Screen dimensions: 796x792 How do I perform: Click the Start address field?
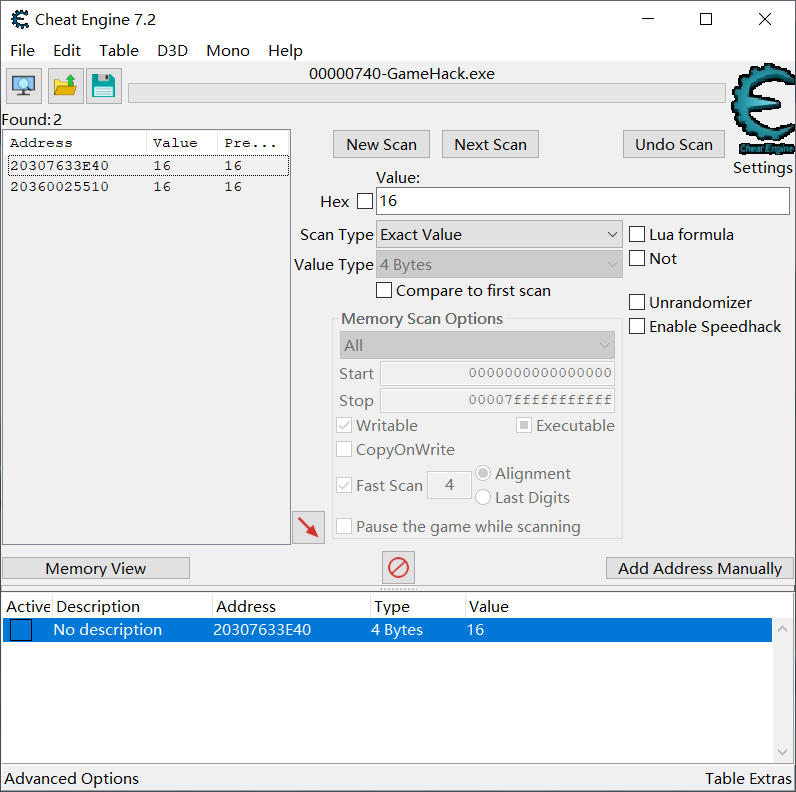498,373
